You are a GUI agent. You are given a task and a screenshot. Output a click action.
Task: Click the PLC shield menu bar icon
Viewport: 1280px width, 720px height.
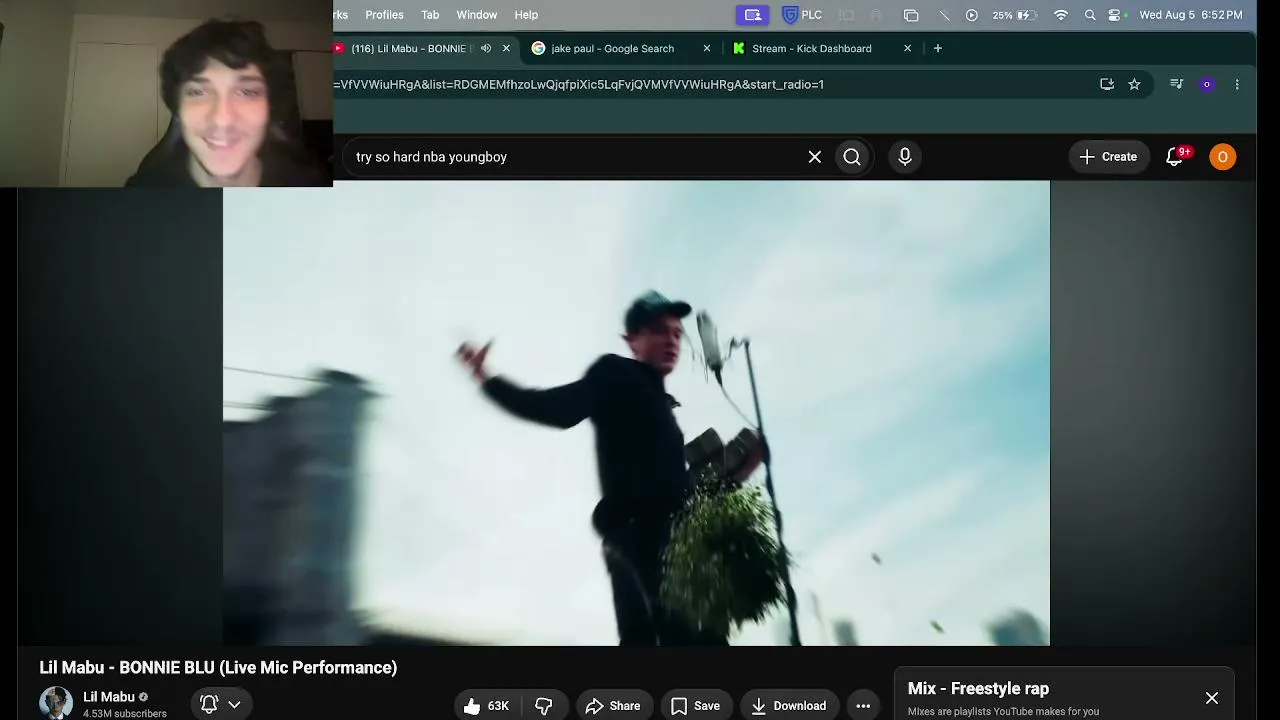coord(802,15)
